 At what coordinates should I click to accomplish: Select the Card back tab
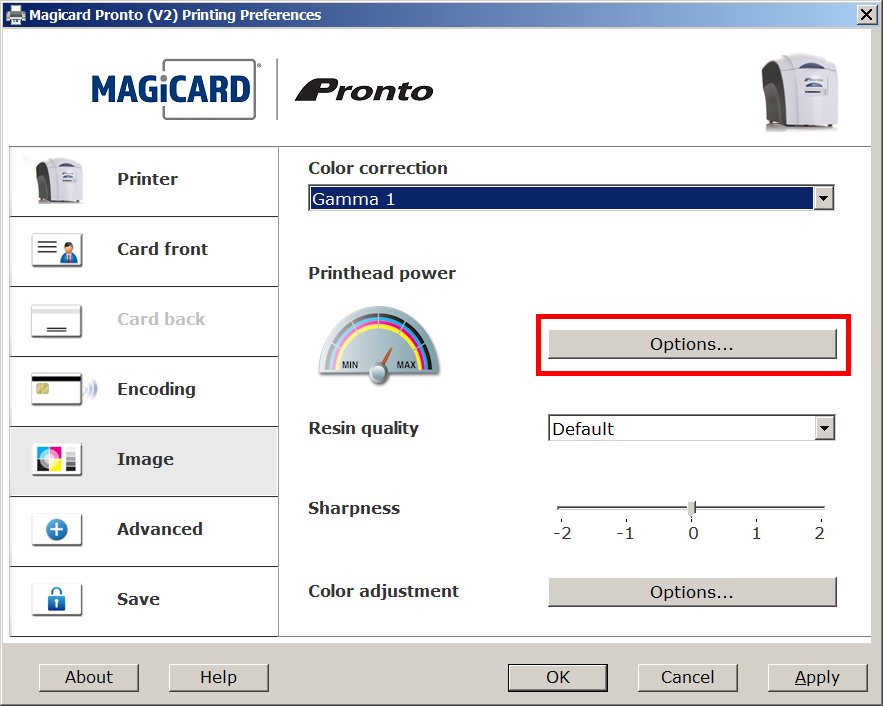click(144, 321)
